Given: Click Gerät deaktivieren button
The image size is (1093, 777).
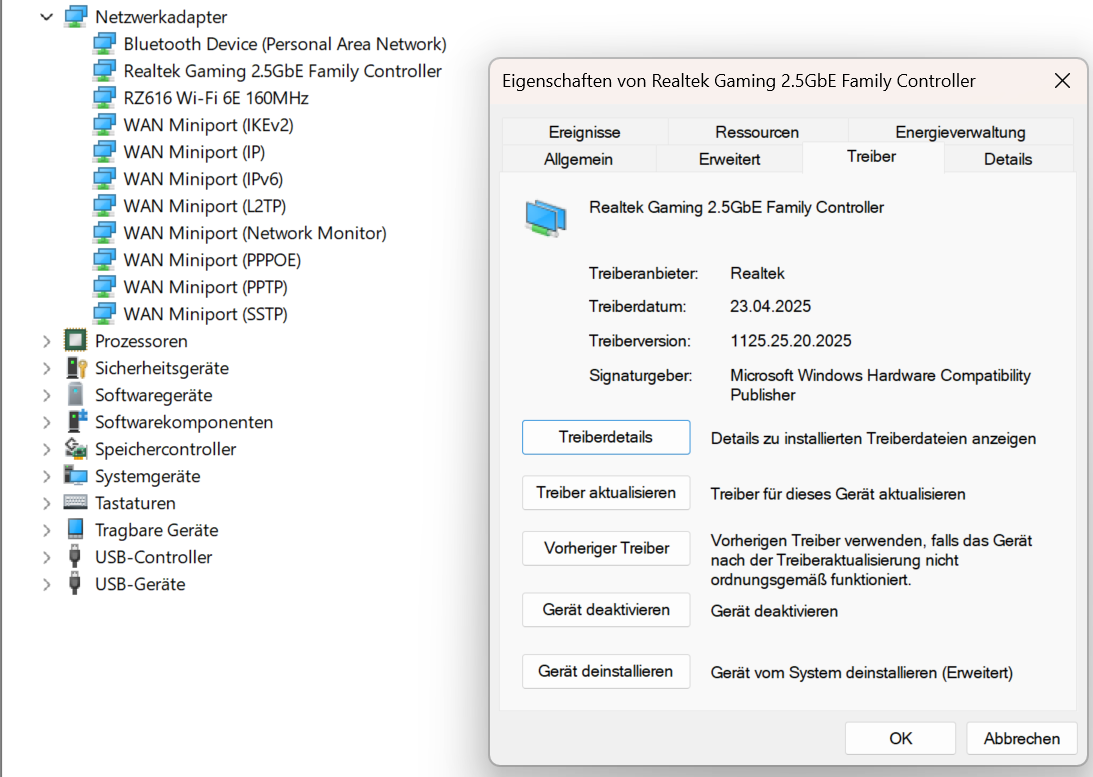Looking at the screenshot, I should [x=606, y=610].
